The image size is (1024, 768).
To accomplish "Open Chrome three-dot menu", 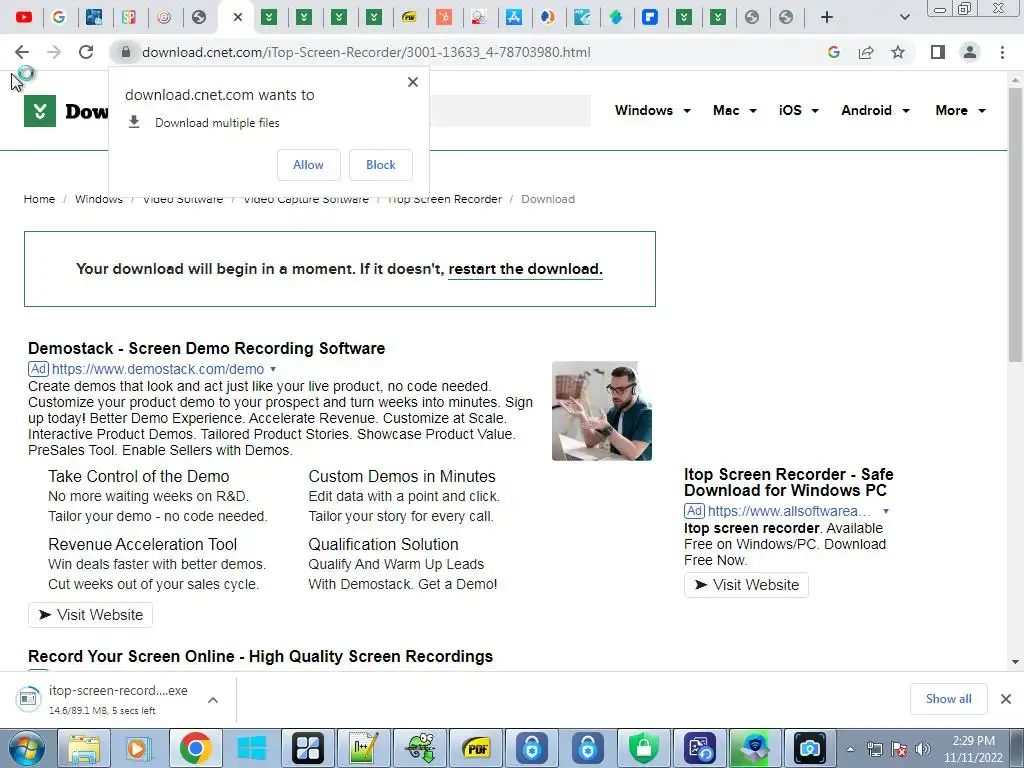I will coord(1002,52).
